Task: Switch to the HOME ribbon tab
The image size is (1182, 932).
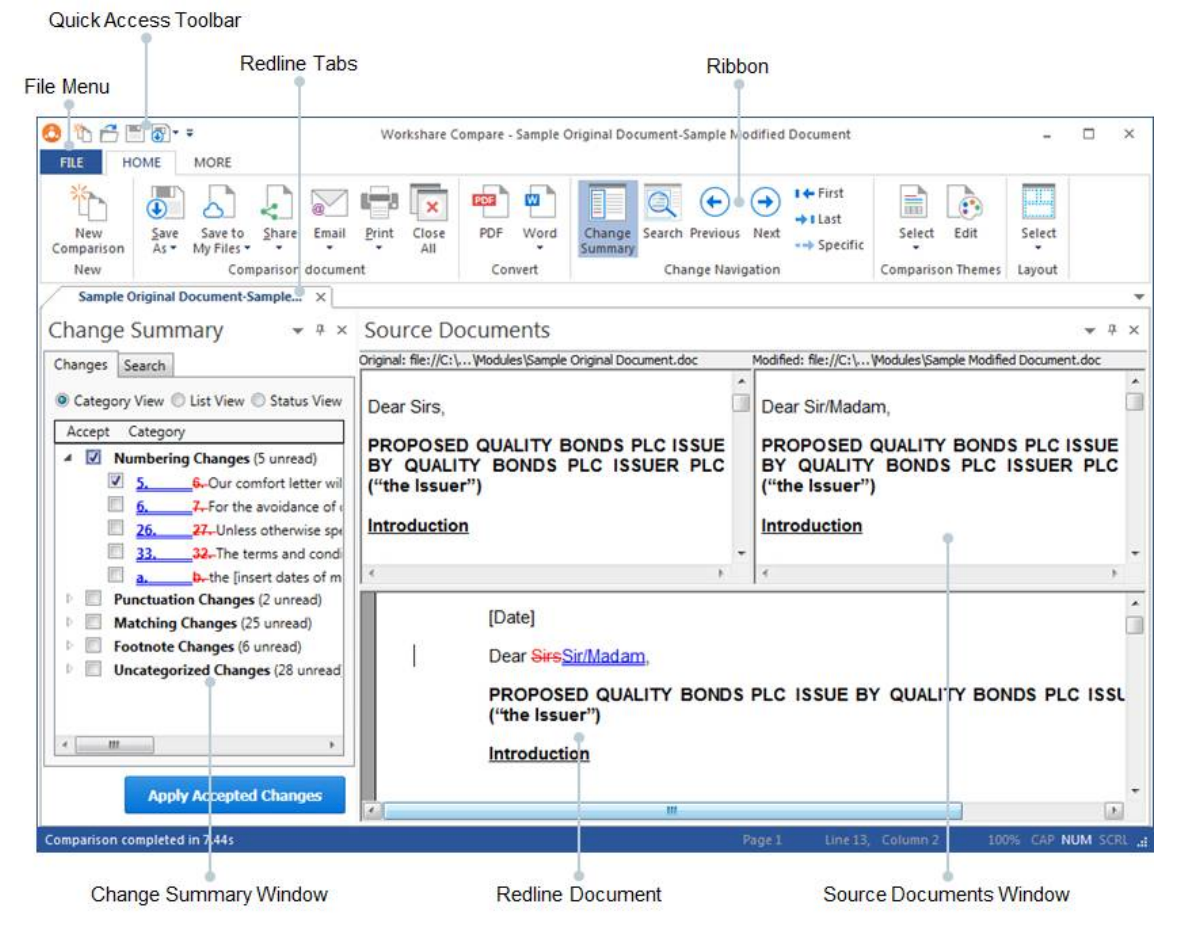Action: [x=142, y=162]
